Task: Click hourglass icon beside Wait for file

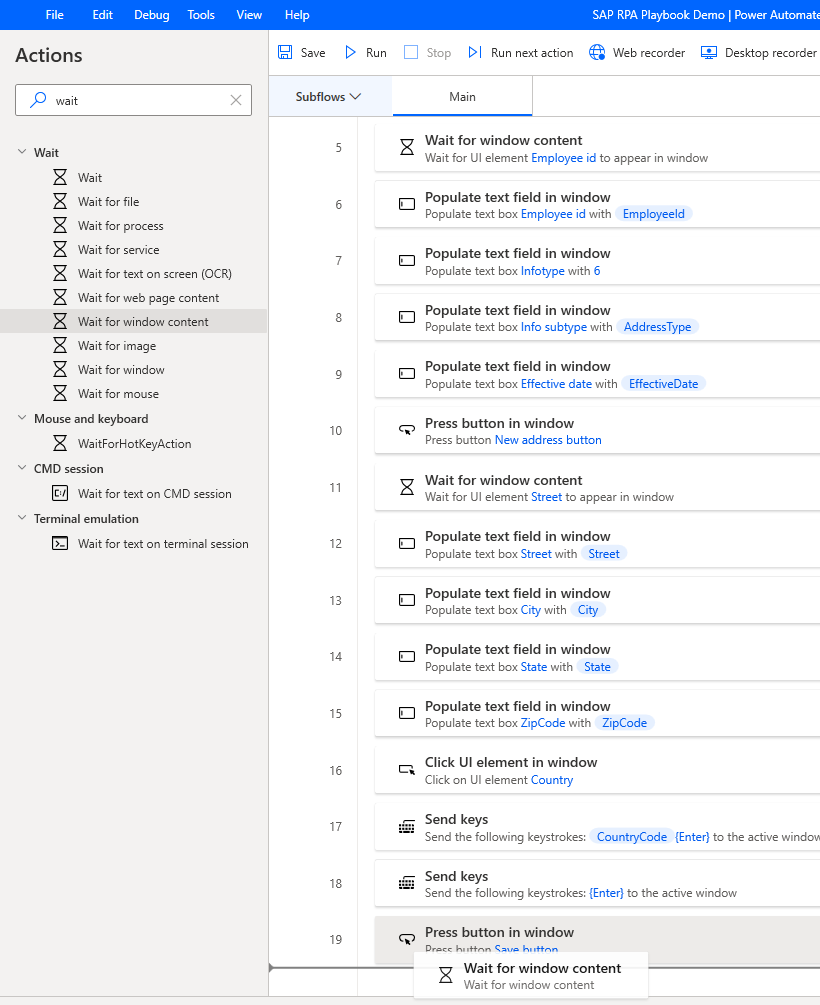Action: coord(60,201)
